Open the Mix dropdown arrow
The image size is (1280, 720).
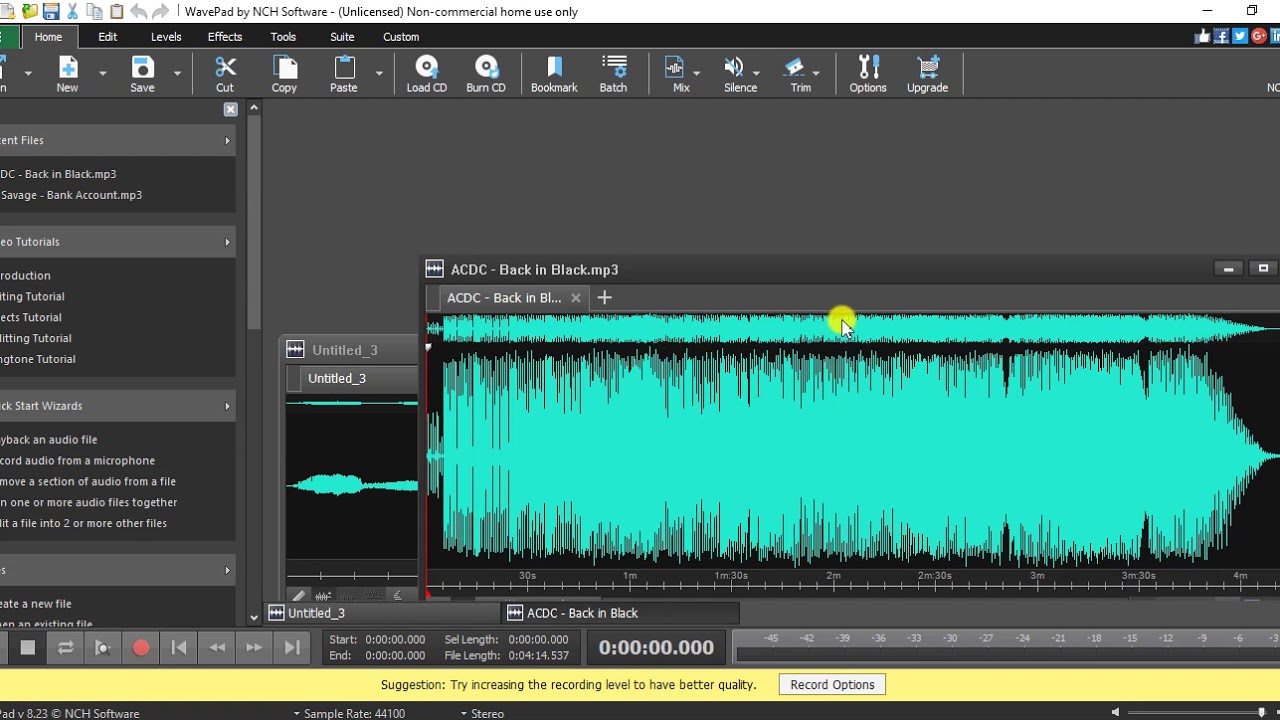pos(697,73)
